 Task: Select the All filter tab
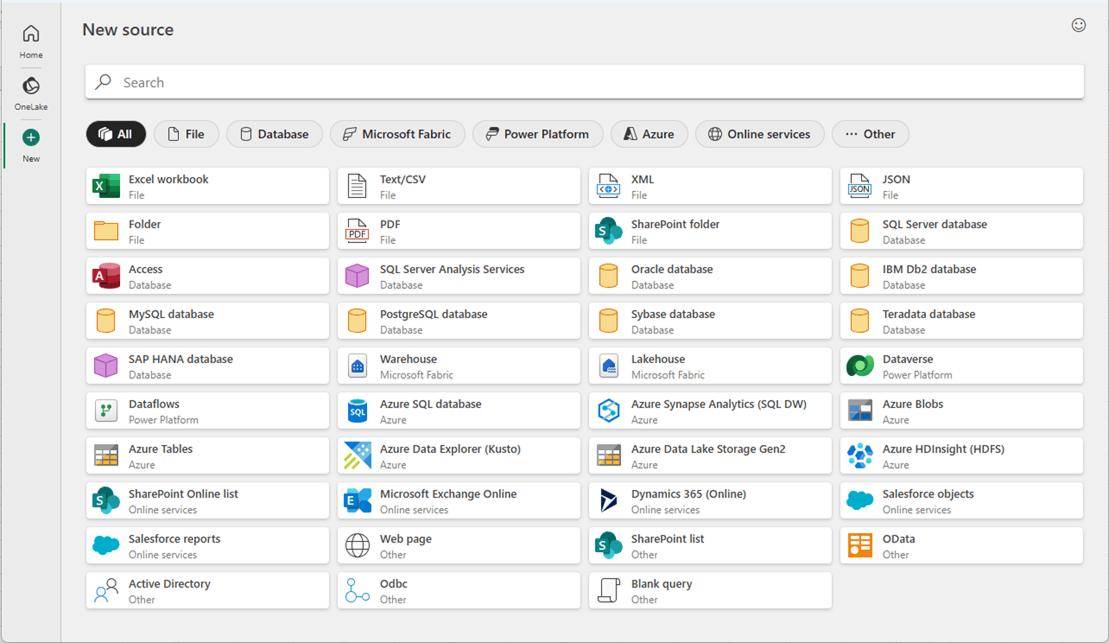point(116,134)
